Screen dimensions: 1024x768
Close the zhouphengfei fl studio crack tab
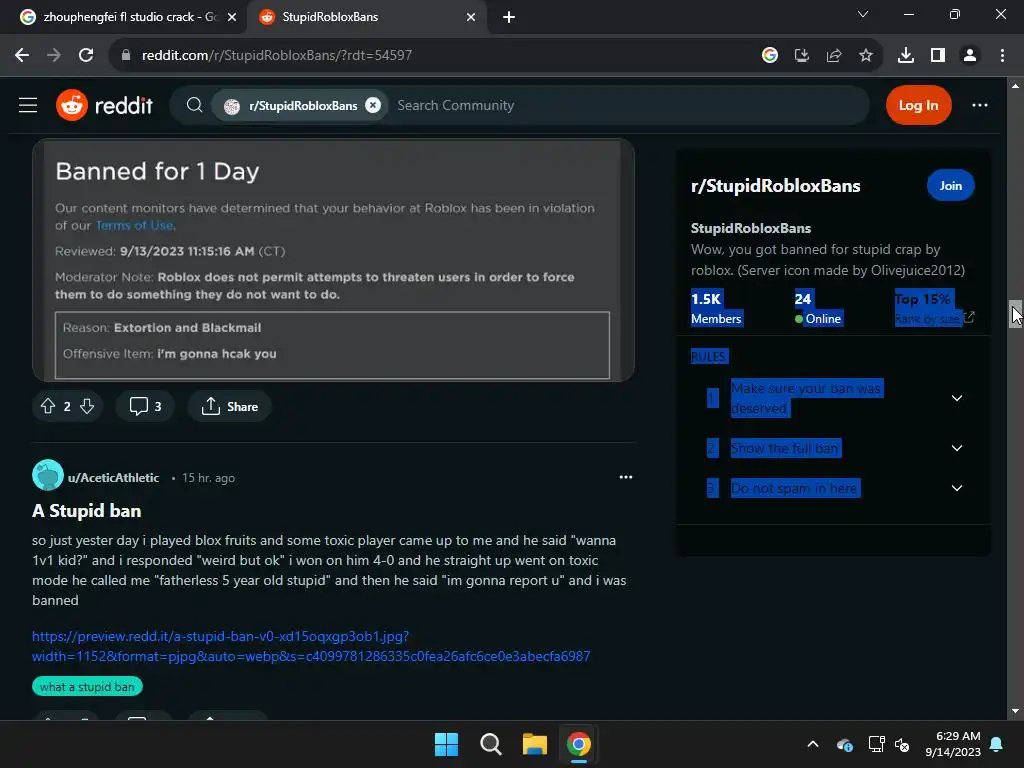click(x=231, y=17)
